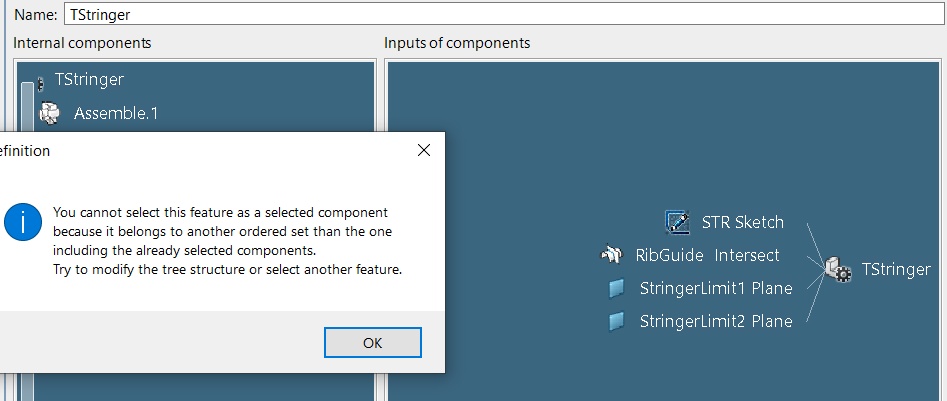Click the blue information icon in dialog
This screenshot has height=401, width=947.
click(23, 222)
